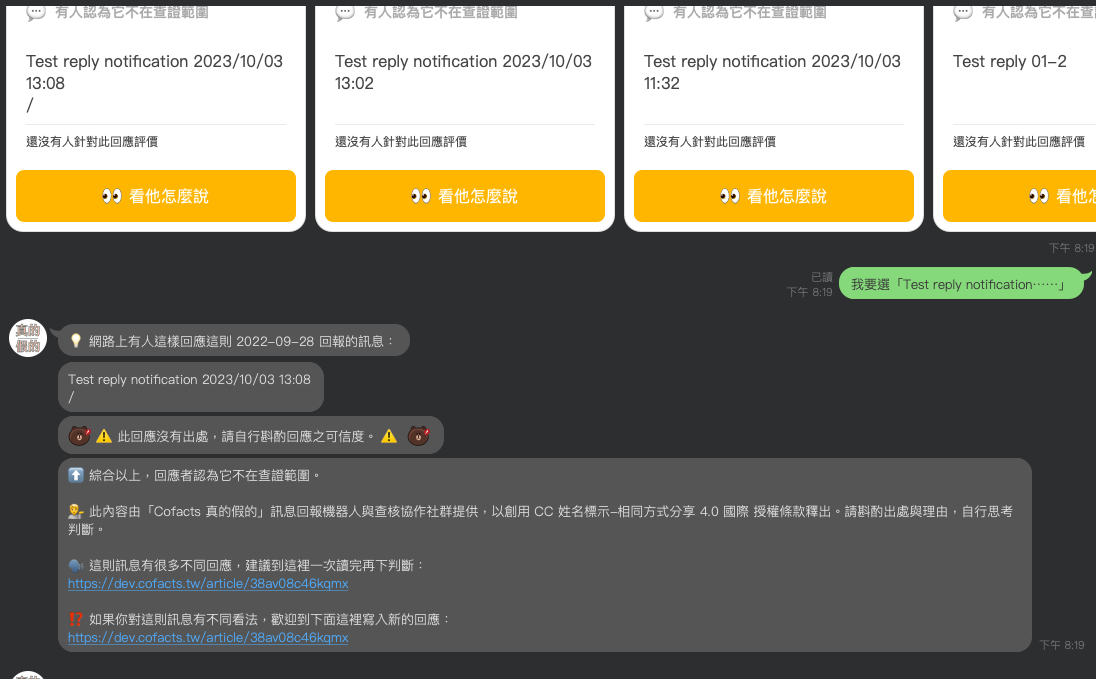Click the eyes emoji on the 11:32 card button
Viewport: 1096px width, 679px height.
click(x=730, y=196)
